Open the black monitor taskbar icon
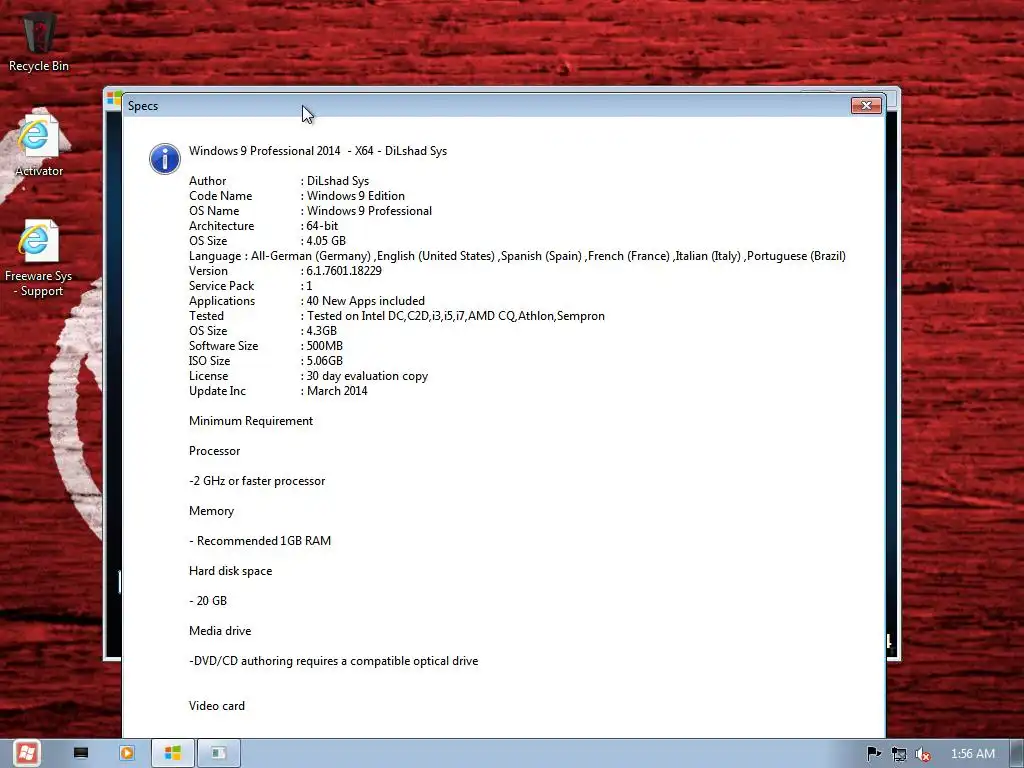1024x768 pixels. click(x=81, y=753)
